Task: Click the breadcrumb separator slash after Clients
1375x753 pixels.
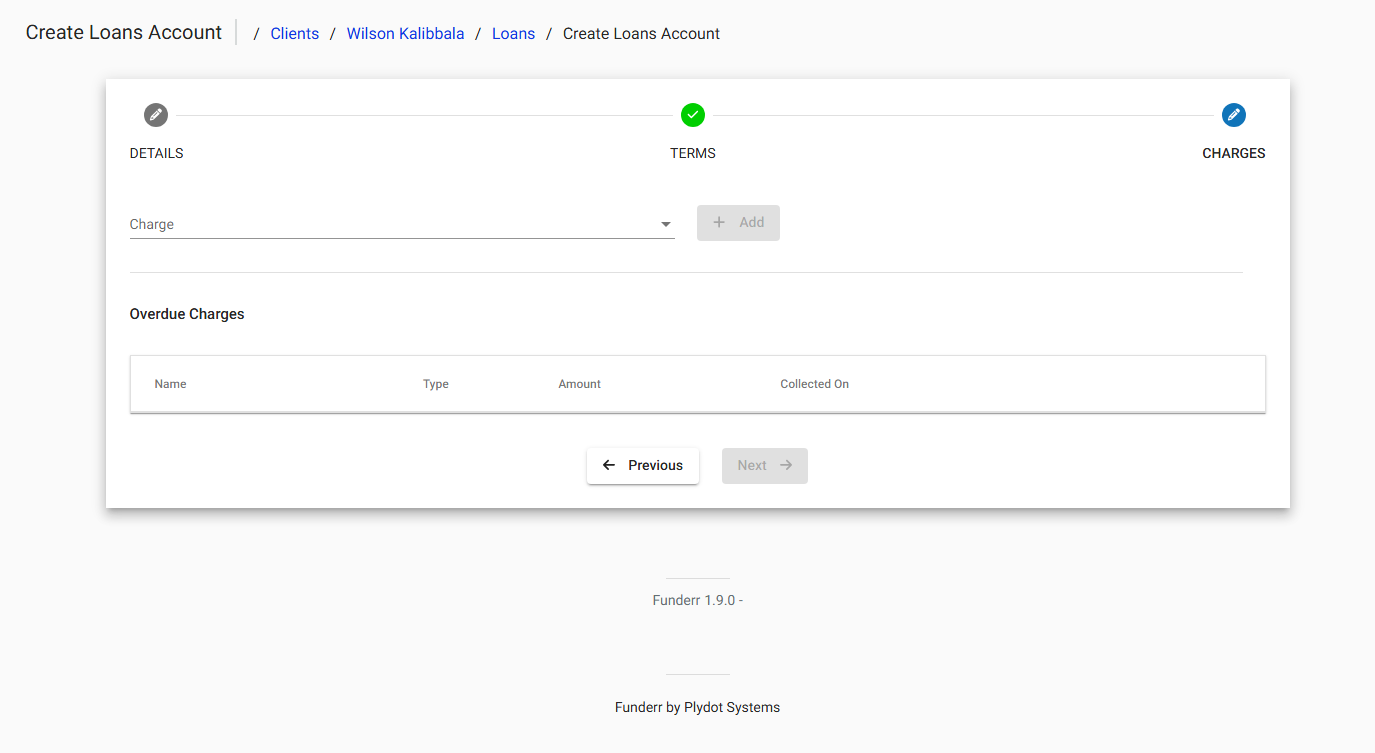Action: [x=332, y=33]
